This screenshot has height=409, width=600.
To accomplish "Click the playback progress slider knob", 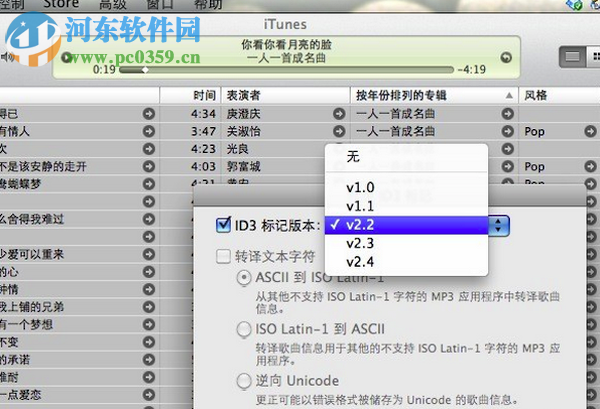I will (x=145, y=70).
